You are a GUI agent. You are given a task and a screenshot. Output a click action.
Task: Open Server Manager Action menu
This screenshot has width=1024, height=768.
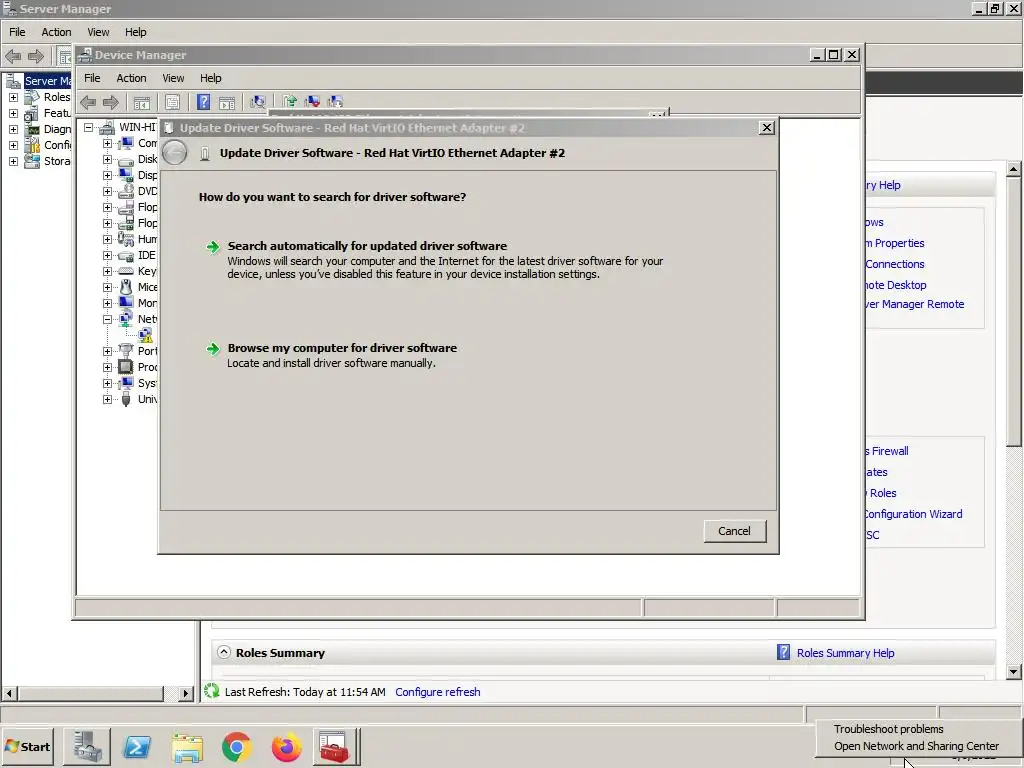[x=56, y=32]
